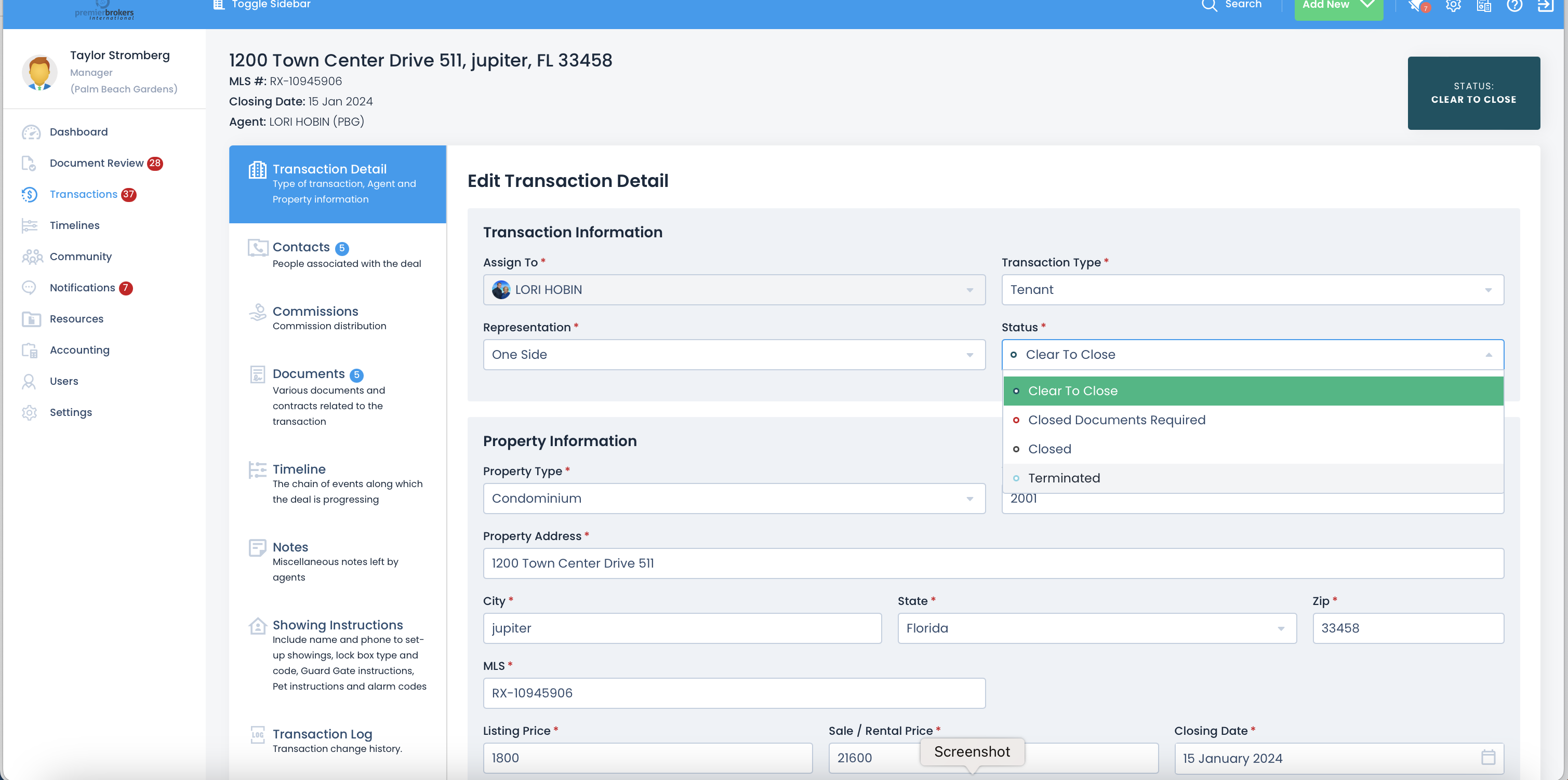Open the Timelines sidebar icon
This screenshot has width=1568, height=780.
point(29,225)
